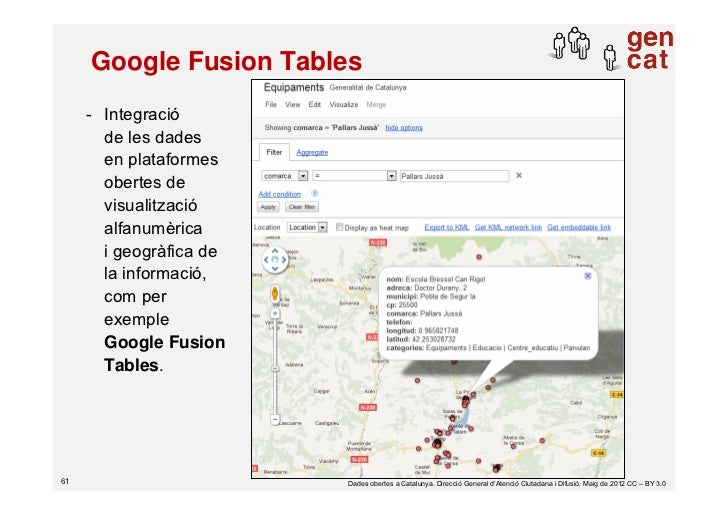Click the map zoom slider handle
The width and height of the screenshot is (728, 515).
[x=275, y=369]
